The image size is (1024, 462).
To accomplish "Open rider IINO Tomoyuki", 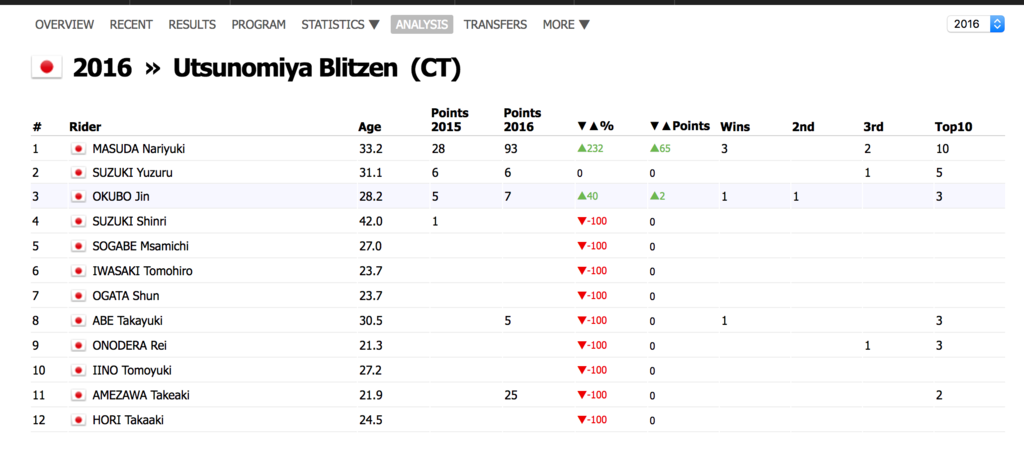I will [132, 371].
